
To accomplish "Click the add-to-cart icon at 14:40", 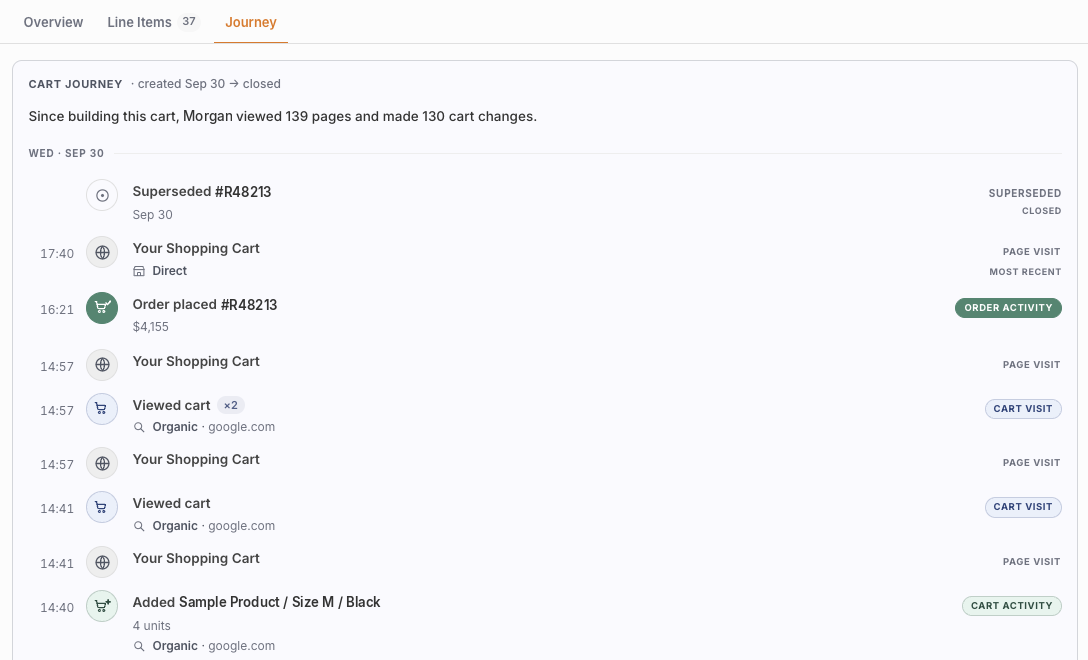I will click(102, 607).
